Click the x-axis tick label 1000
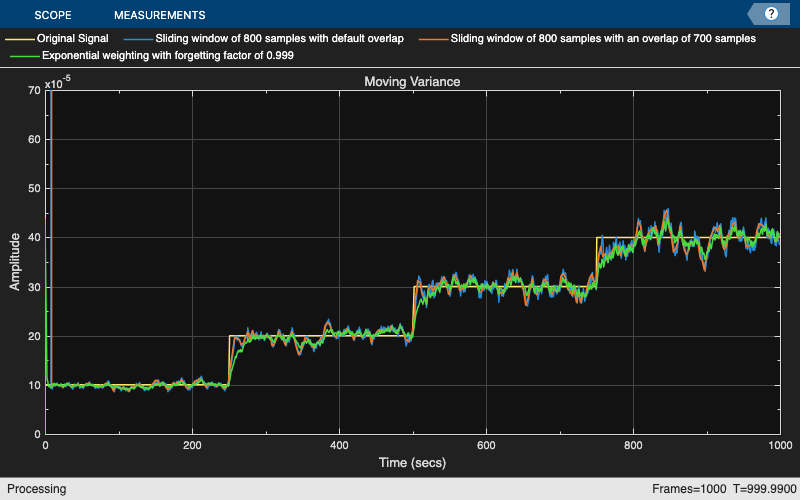 [x=781, y=445]
